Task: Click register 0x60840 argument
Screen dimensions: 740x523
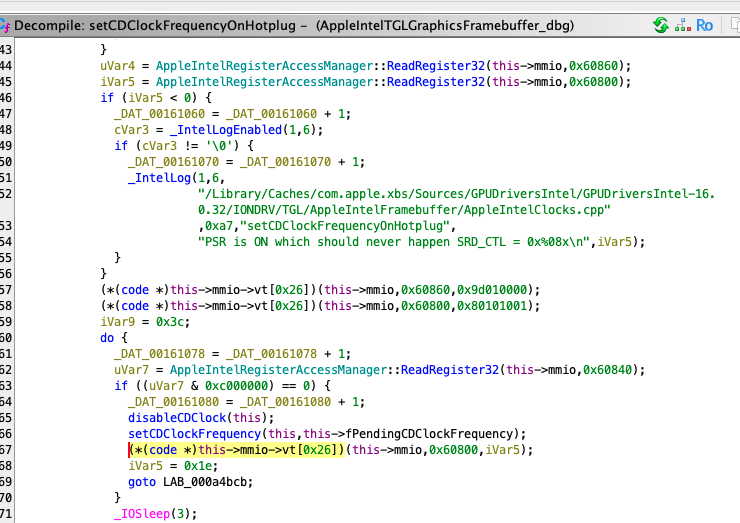Action: tap(607, 370)
